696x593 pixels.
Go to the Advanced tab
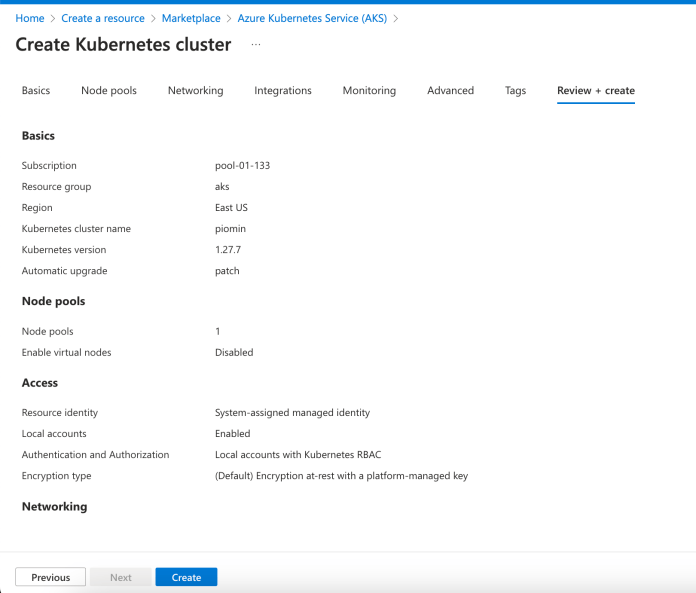(x=450, y=90)
